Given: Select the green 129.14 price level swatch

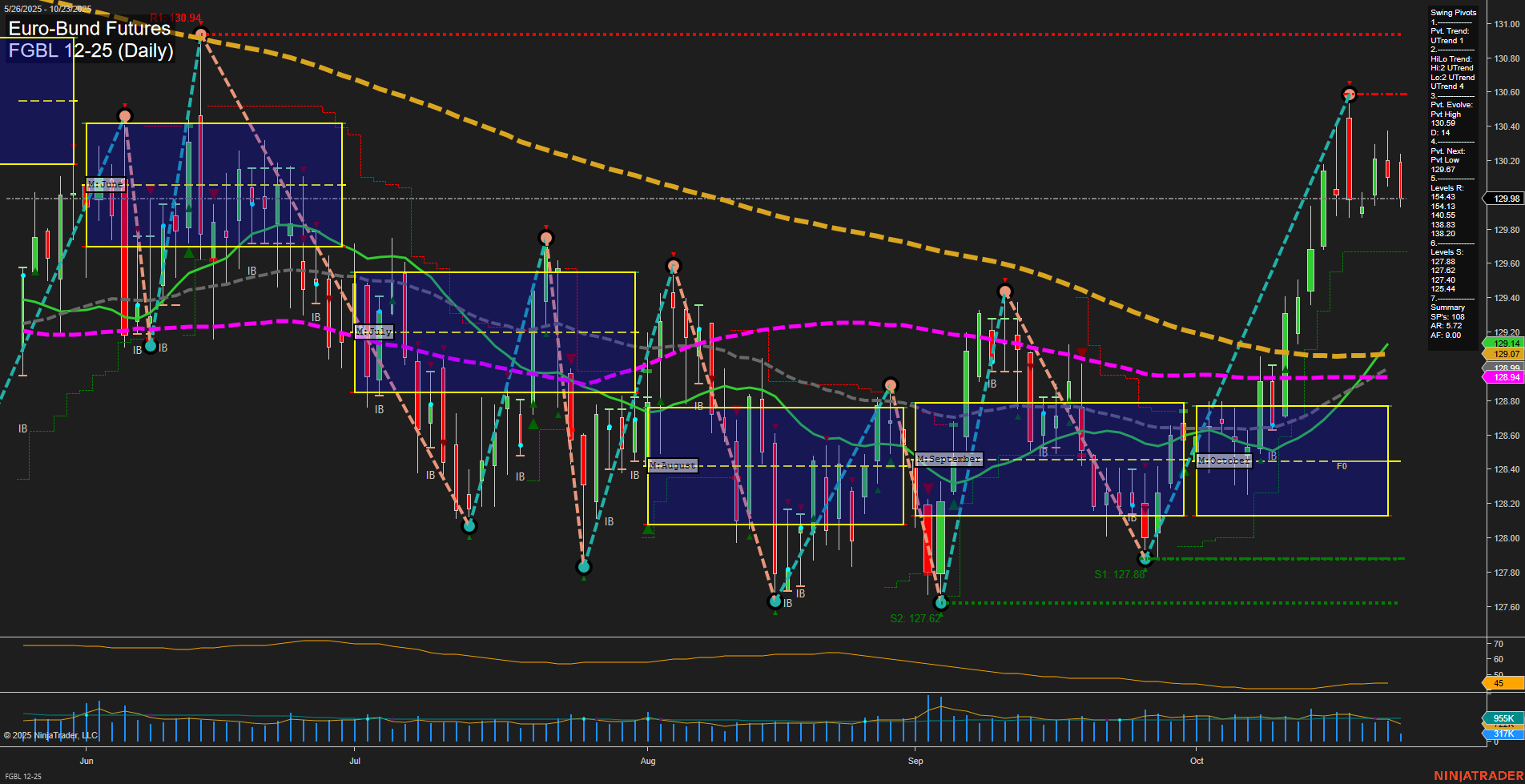Looking at the screenshot, I should (x=1505, y=343).
